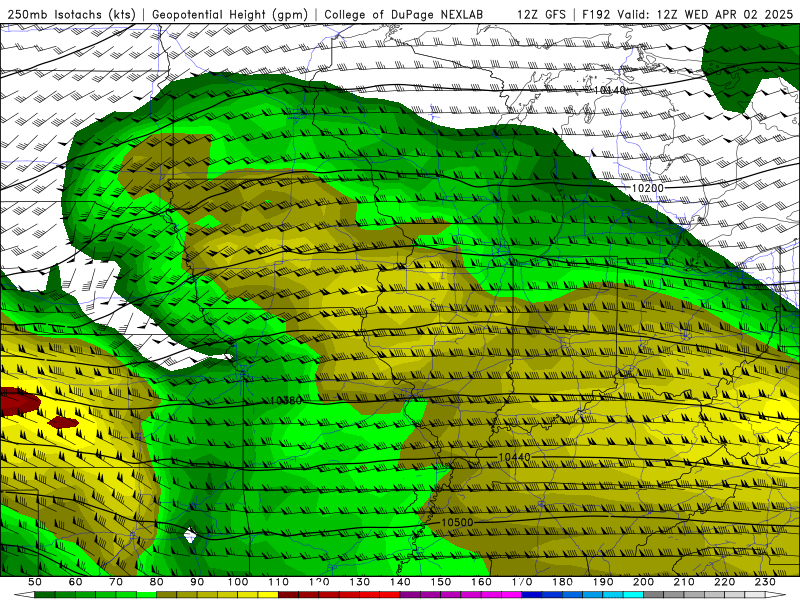The height and width of the screenshot is (600, 800).
Task: Select the bright yellow swatch left of 110
Action: tap(268, 595)
